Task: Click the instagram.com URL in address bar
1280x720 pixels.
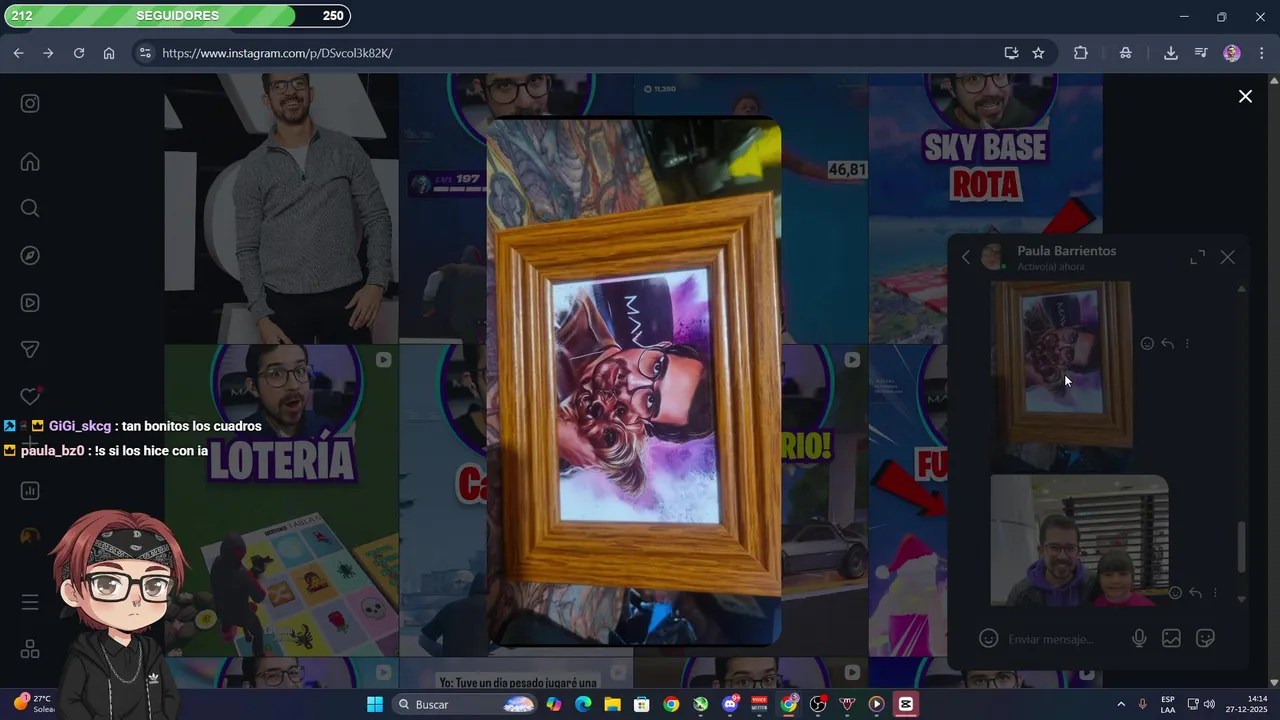Action: pyautogui.click(x=277, y=53)
